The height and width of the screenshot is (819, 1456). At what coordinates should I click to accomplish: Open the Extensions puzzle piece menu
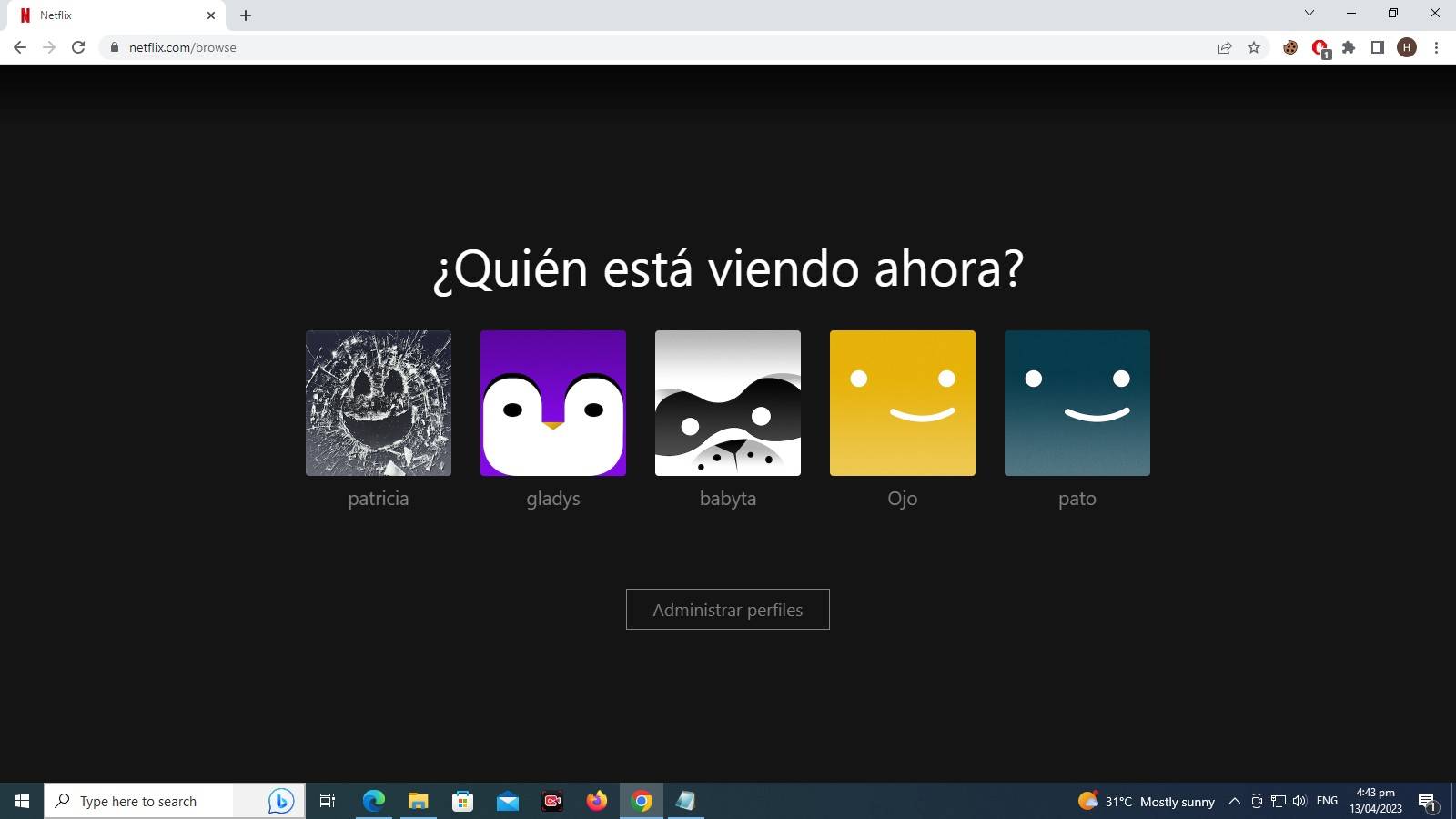pos(1349,47)
